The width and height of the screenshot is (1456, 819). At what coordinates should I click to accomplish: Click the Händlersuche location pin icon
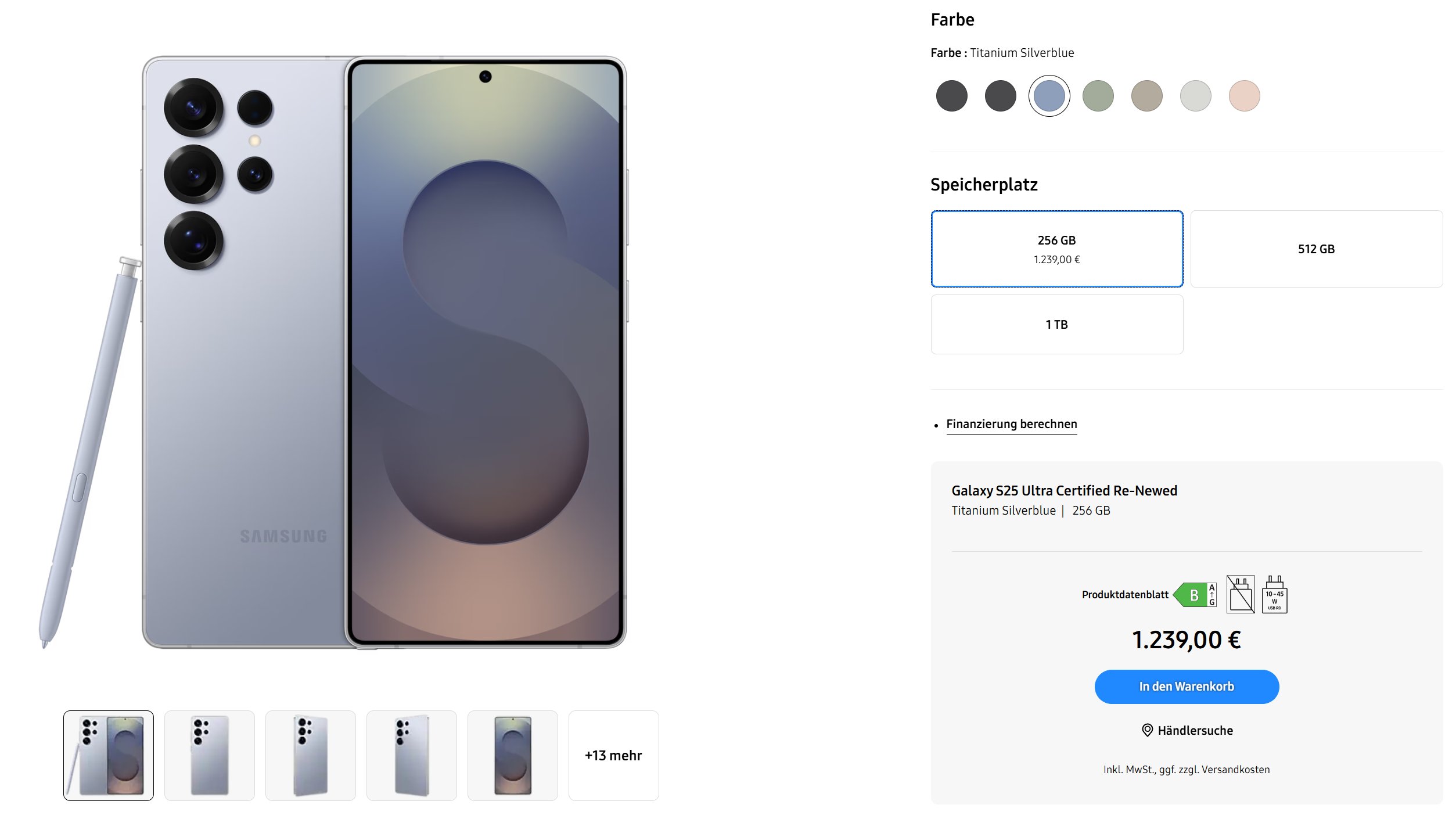(1147, 730)
